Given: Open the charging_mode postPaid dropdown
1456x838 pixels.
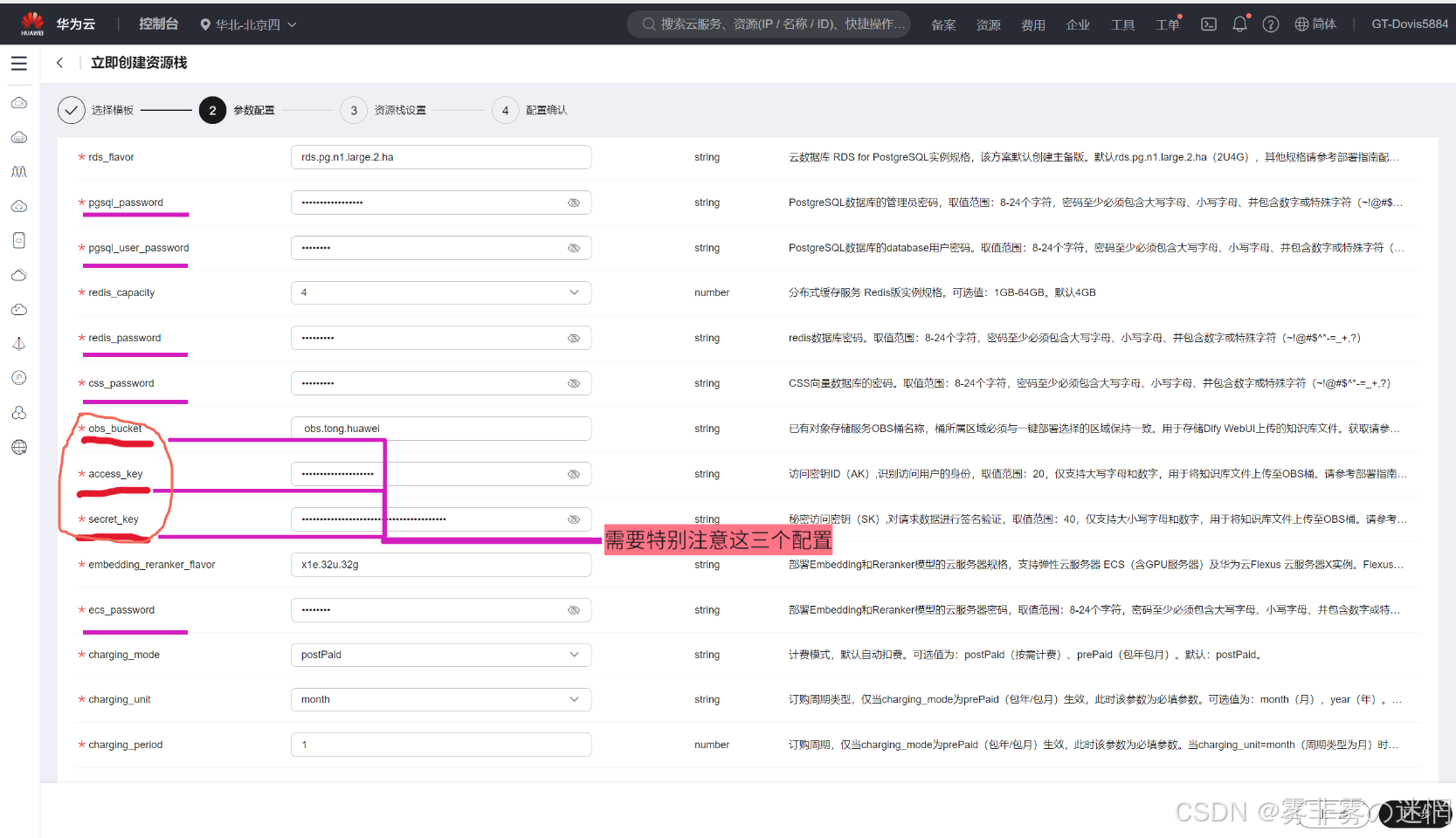Looking at the screenshot, I should point(574,655).
